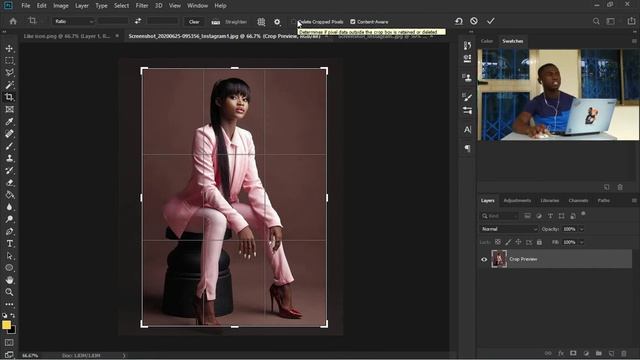Screen dimensions: 640x360
Task: Click the Crop Preview layer thumbnail
Action: [499, 259]
